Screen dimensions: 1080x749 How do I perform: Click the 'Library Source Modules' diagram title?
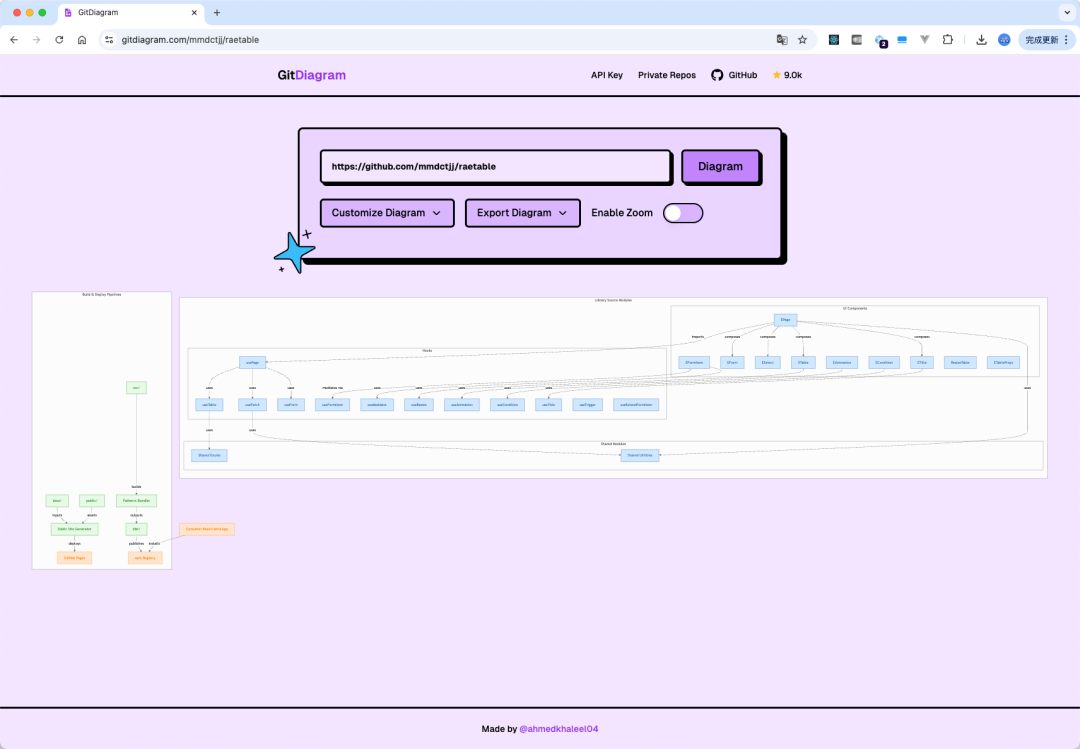point(613,300)
